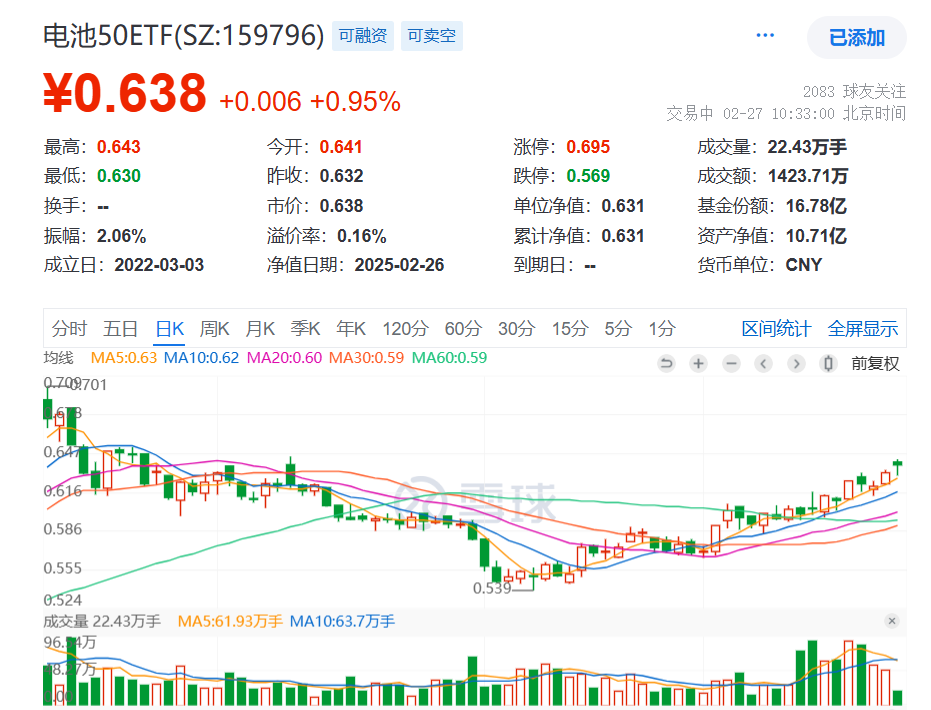The height and width of the screenshot is (710, 931).
Task: Close the volume indicator panel
Action: click(x=892, y=621)
